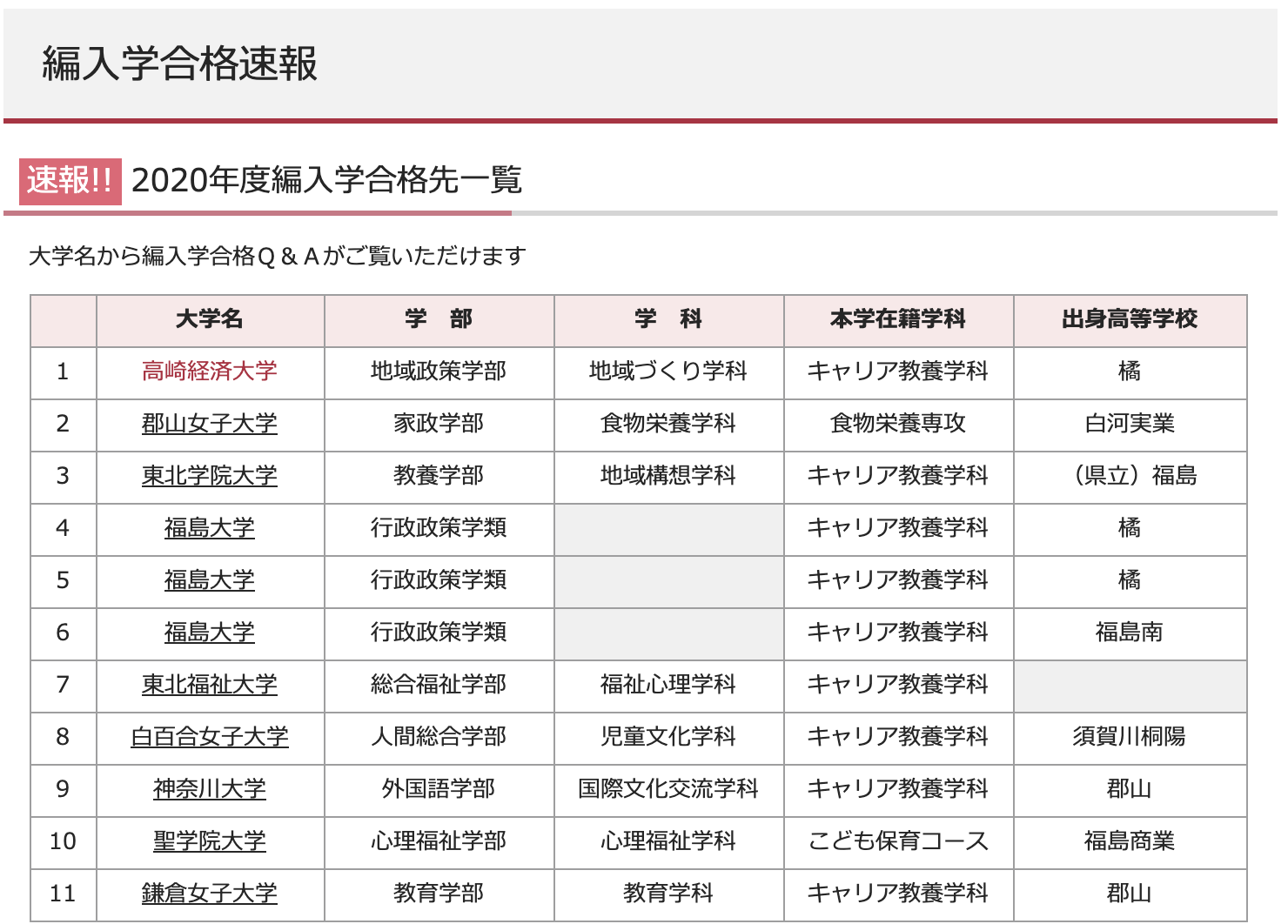Select the 心理福祉学部 cell
1288x924 pixels.
[439, 841]
